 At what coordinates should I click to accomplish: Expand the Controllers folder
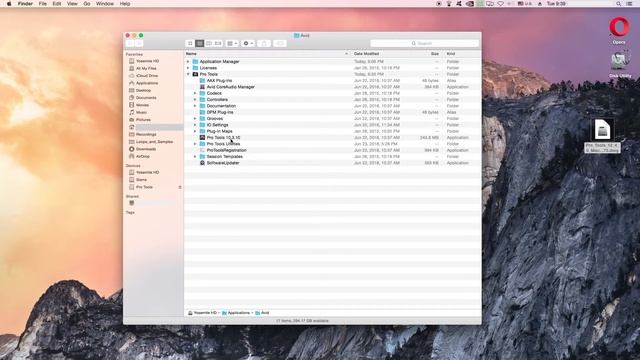pos(195,100)
